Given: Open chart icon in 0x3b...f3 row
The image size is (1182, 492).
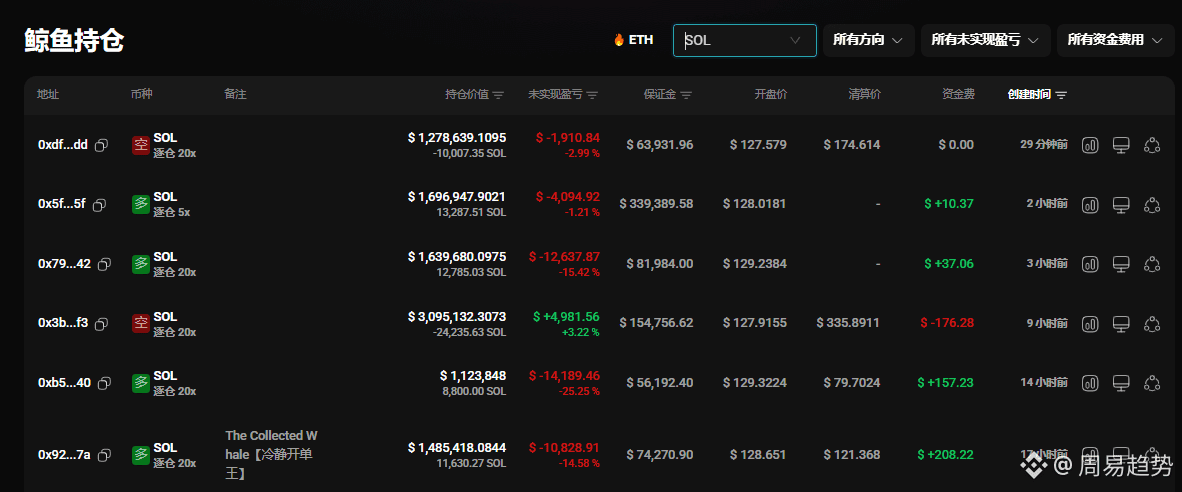Looking at the screenshot, I should coord(1090,323).
